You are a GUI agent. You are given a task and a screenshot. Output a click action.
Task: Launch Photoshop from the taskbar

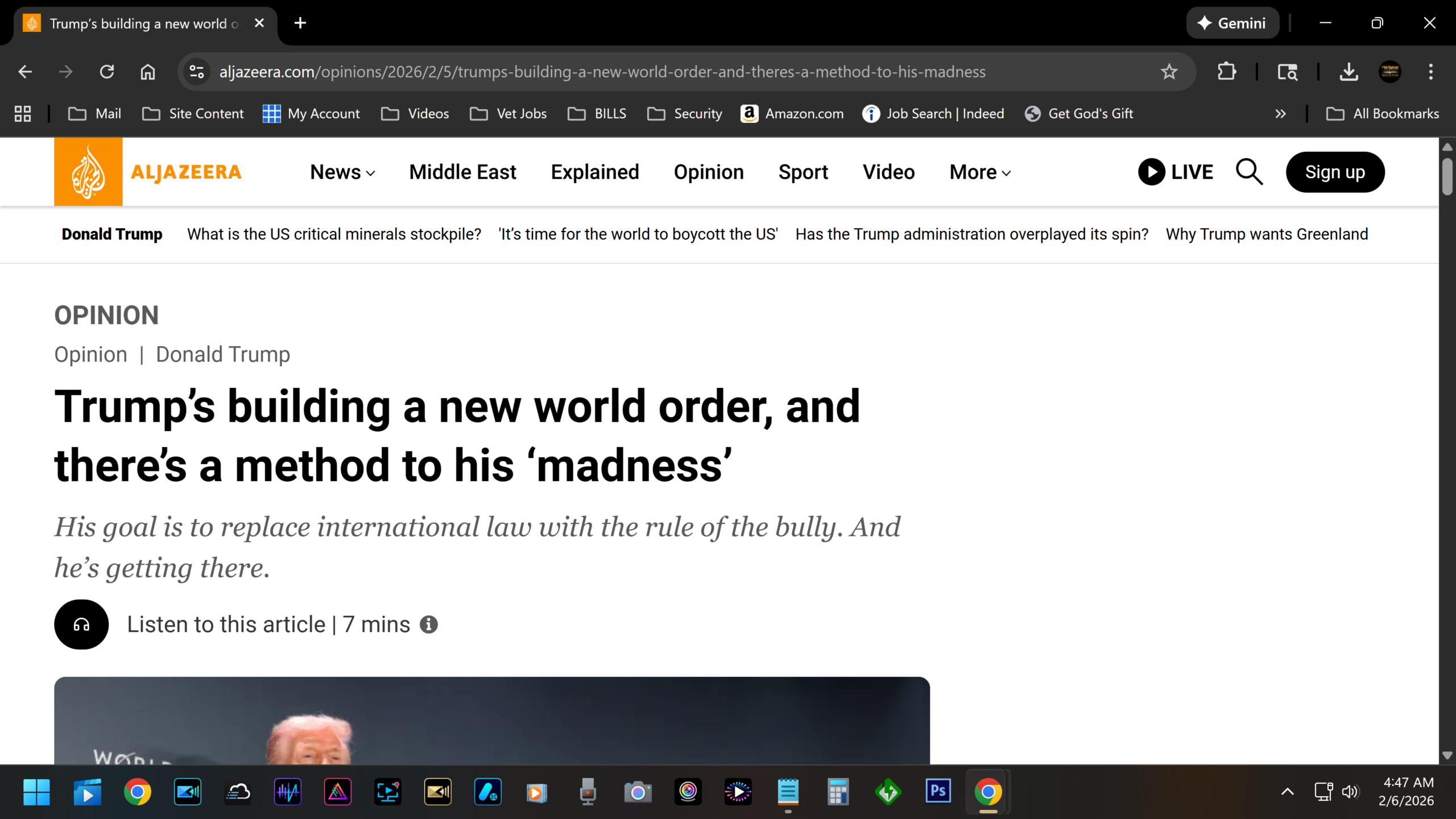click(938, 792)
